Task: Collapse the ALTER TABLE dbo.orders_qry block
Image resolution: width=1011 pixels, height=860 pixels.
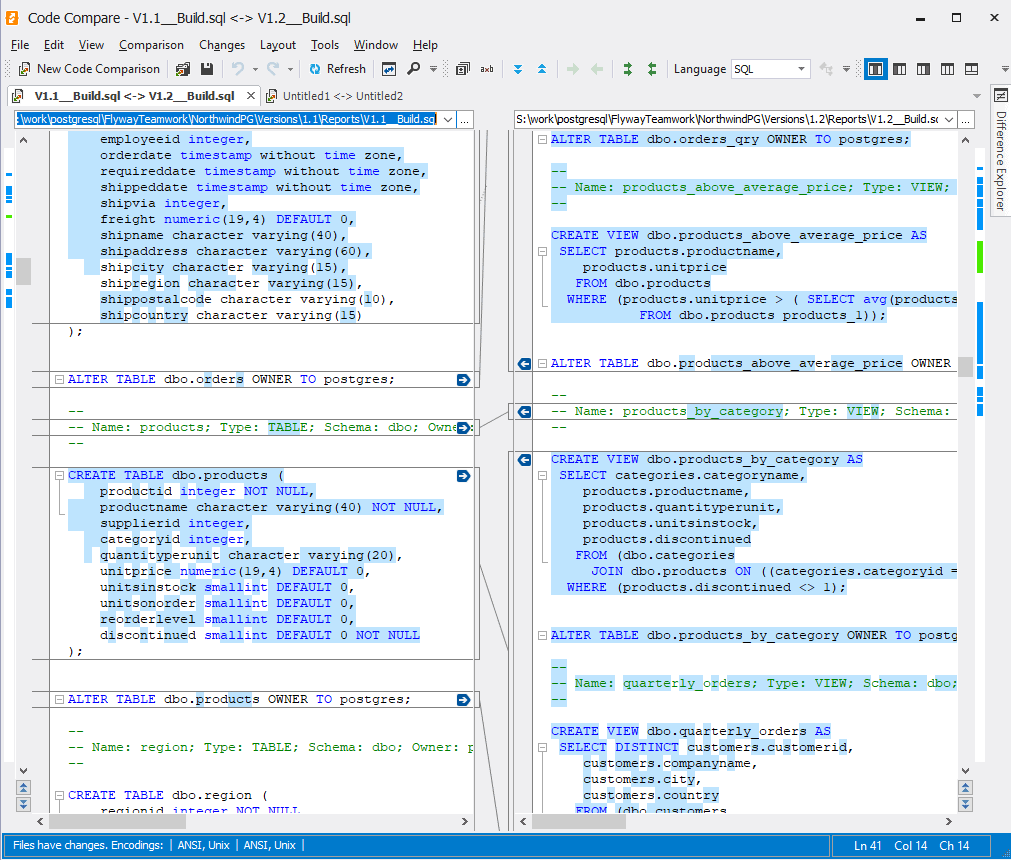Action: 542,139
